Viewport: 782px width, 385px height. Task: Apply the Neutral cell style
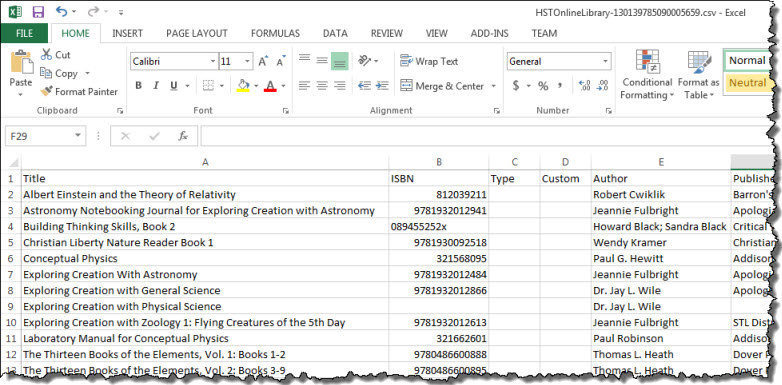click(748, 82)
